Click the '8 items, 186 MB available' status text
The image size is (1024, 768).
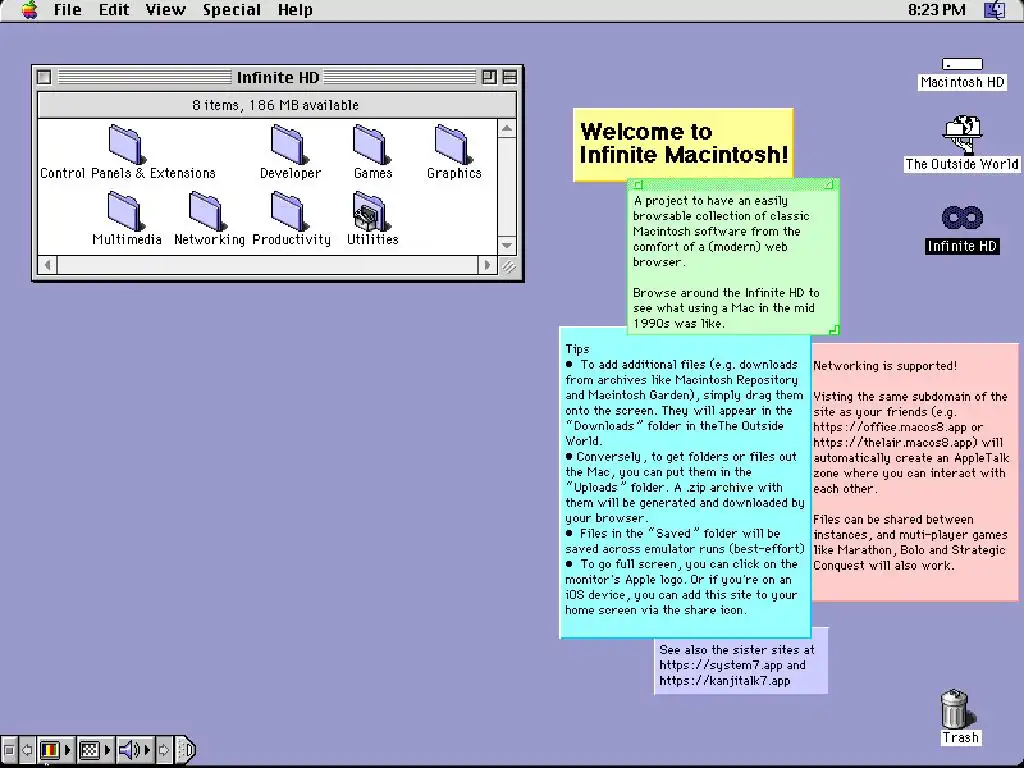coord(276,105)
